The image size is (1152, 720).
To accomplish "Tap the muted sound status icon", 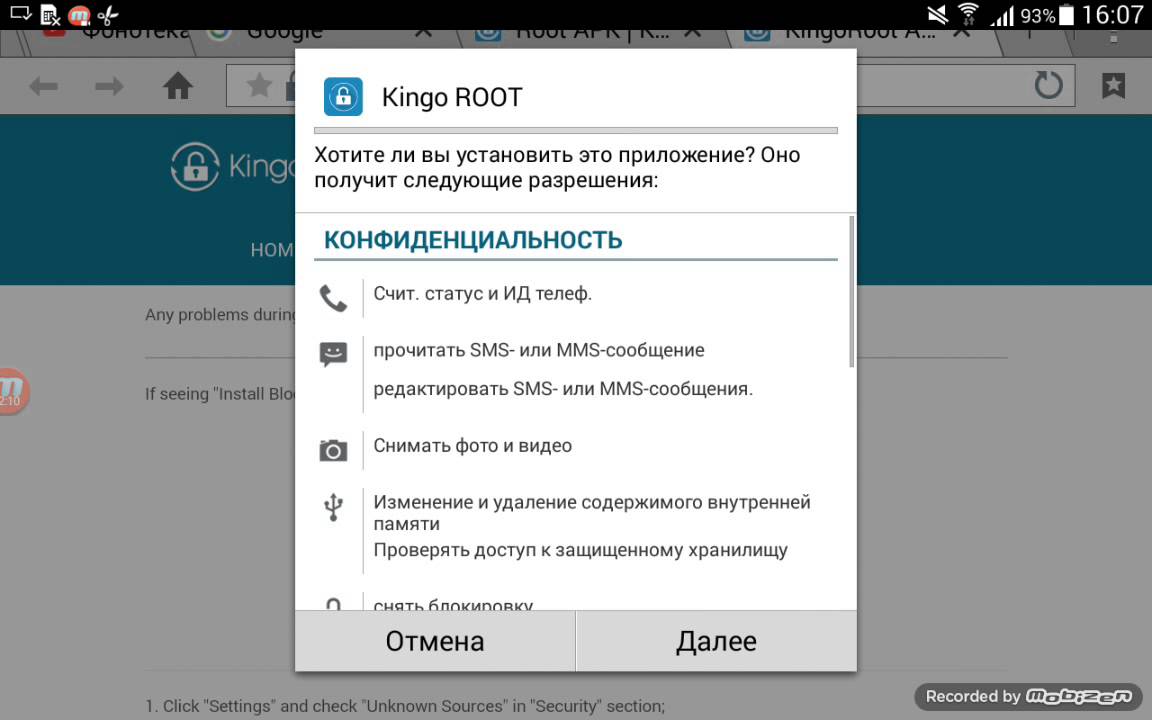I will pyautogui.click(x=937, y=14).
